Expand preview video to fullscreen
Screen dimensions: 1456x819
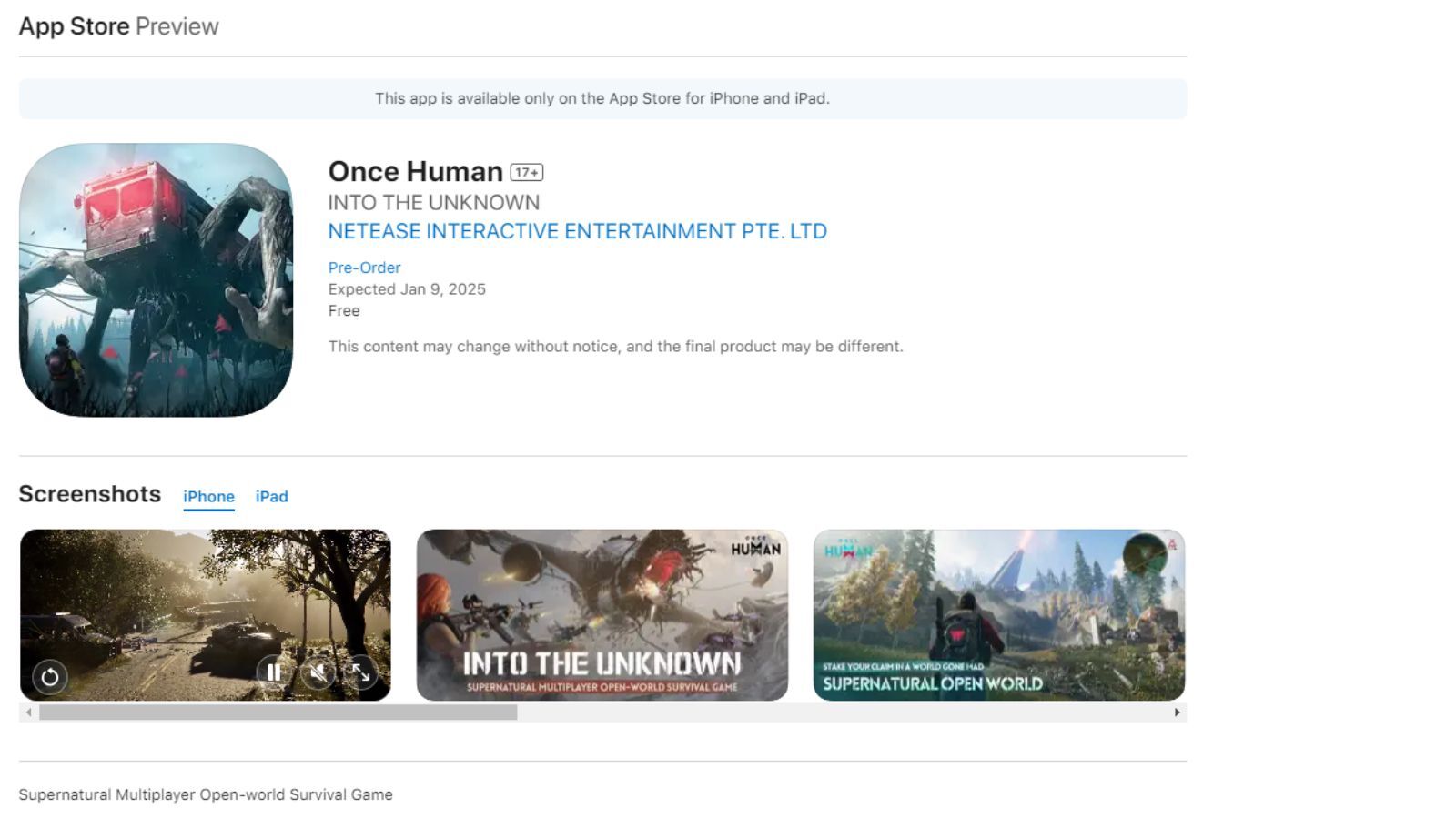(x=361, y=672)
